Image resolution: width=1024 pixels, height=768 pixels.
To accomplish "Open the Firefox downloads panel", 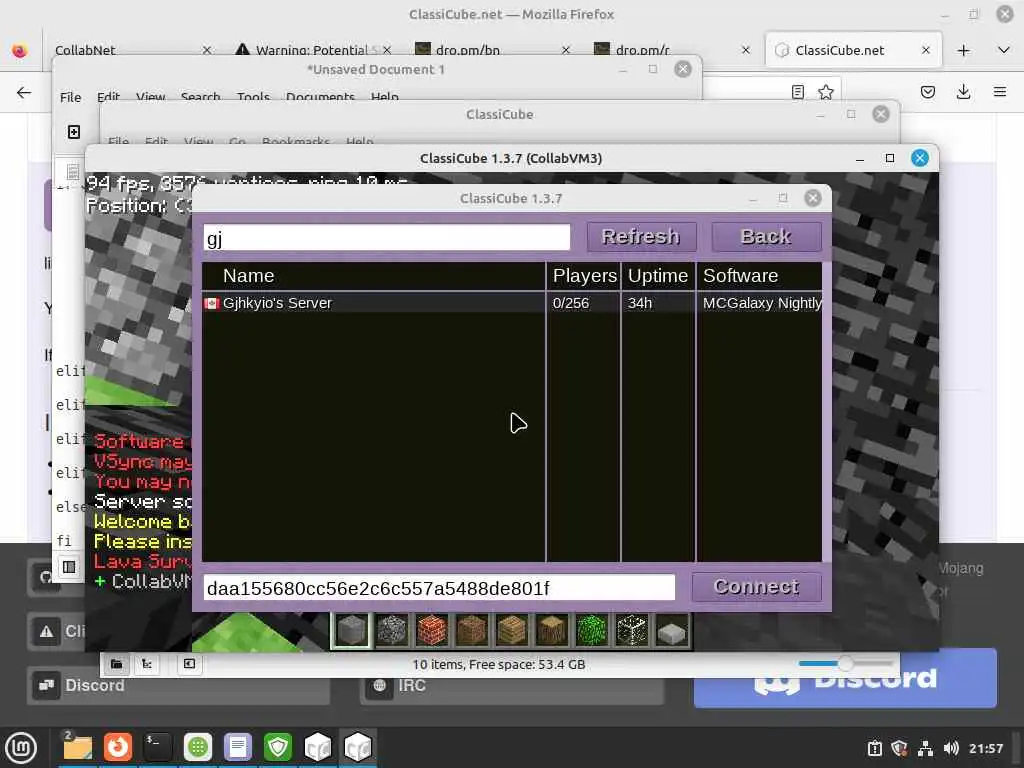I will coord(963,92).
